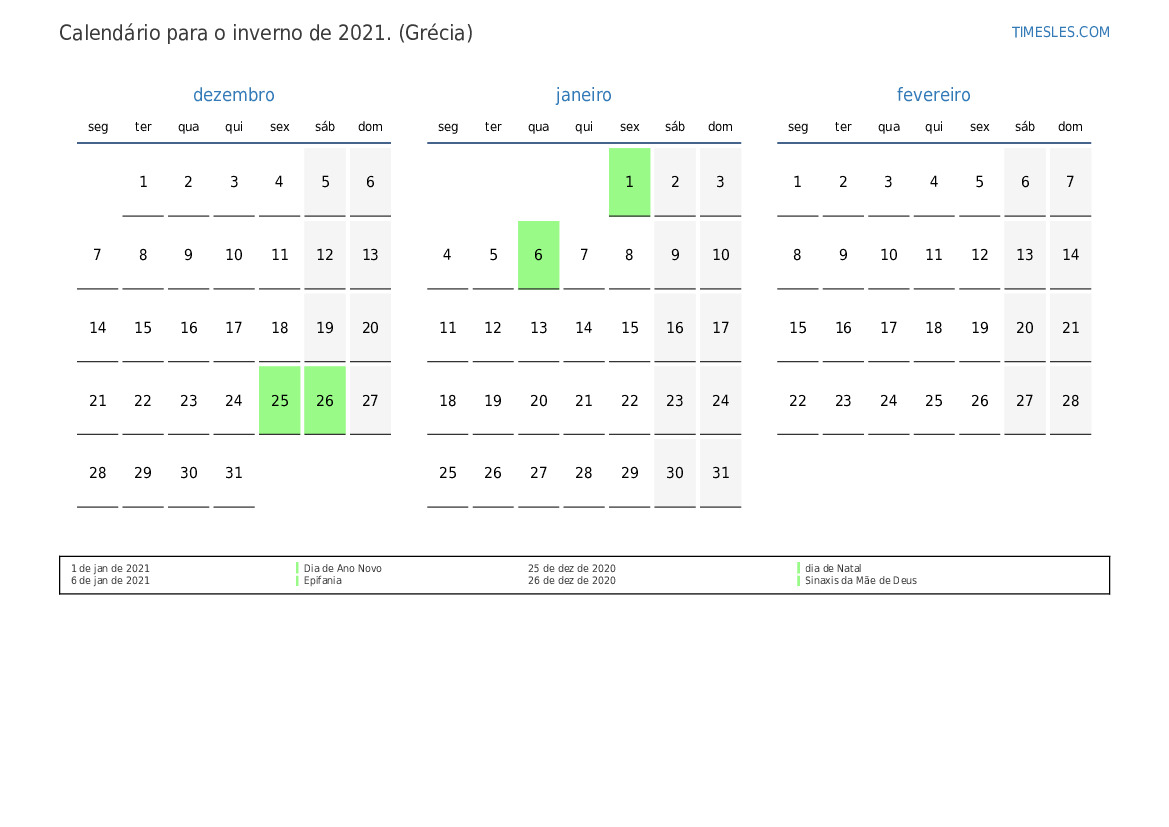
Task: Select day 20 in fevereiro
Action: [x=1025, y=327]
